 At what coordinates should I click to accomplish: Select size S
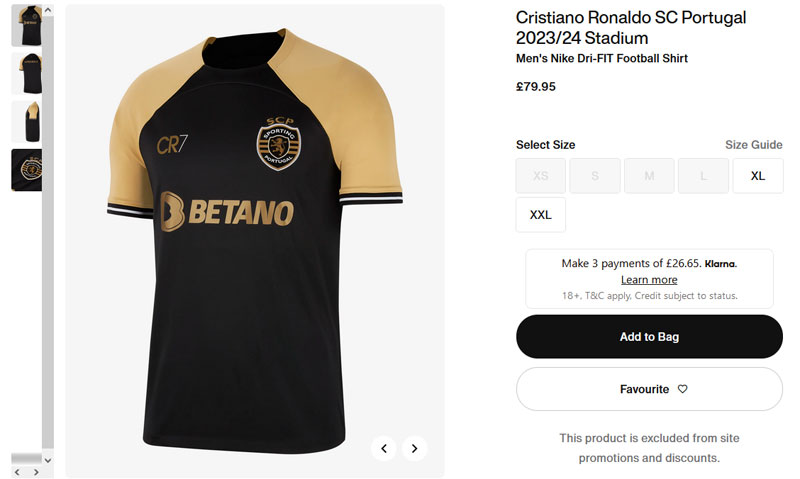coord(595,176)
